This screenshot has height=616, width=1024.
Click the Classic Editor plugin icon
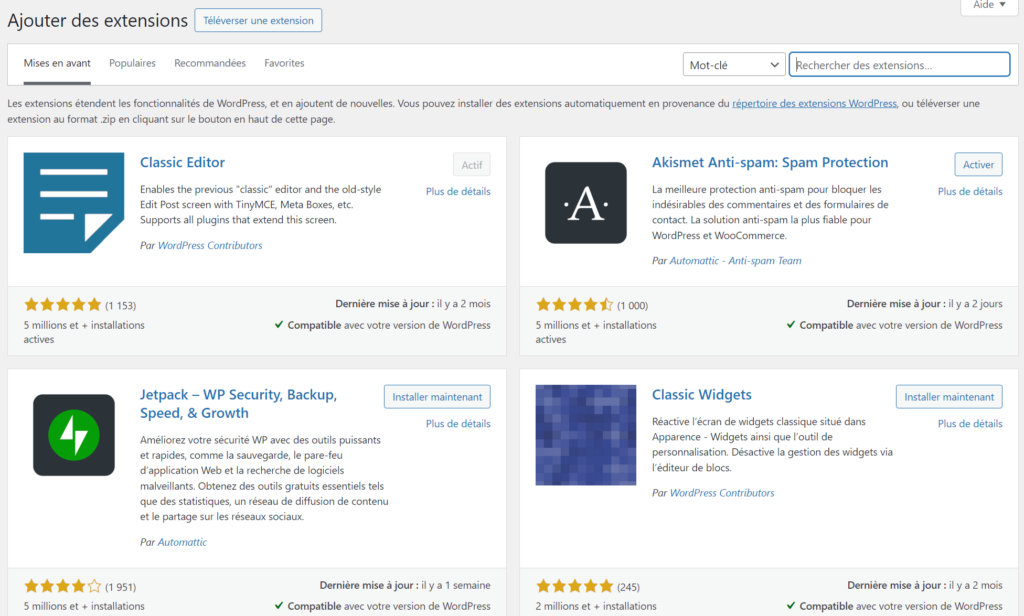74,203
